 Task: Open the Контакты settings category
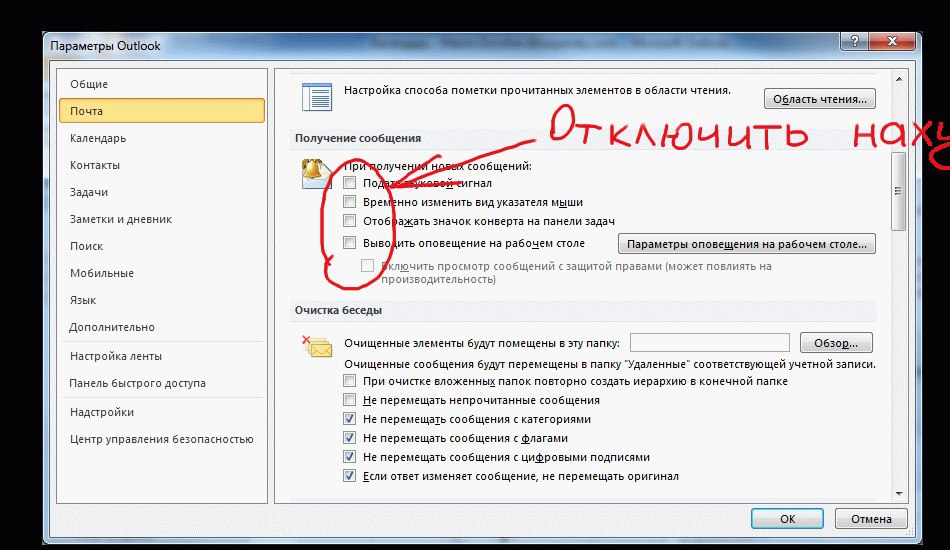(162, 165)
